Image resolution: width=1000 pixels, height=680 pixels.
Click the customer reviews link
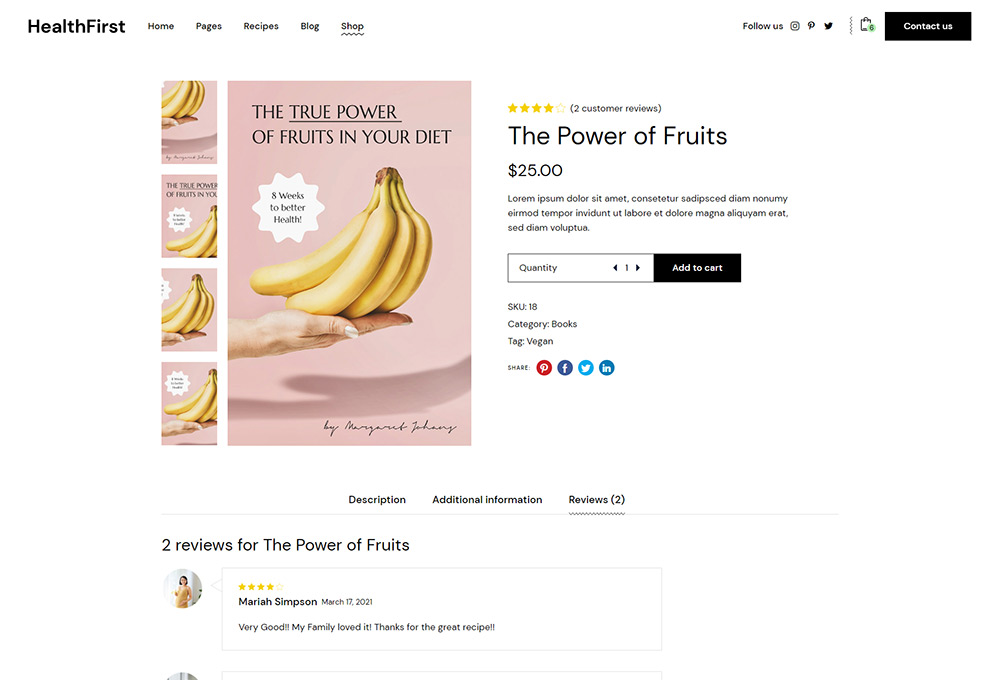coord(616,108)
